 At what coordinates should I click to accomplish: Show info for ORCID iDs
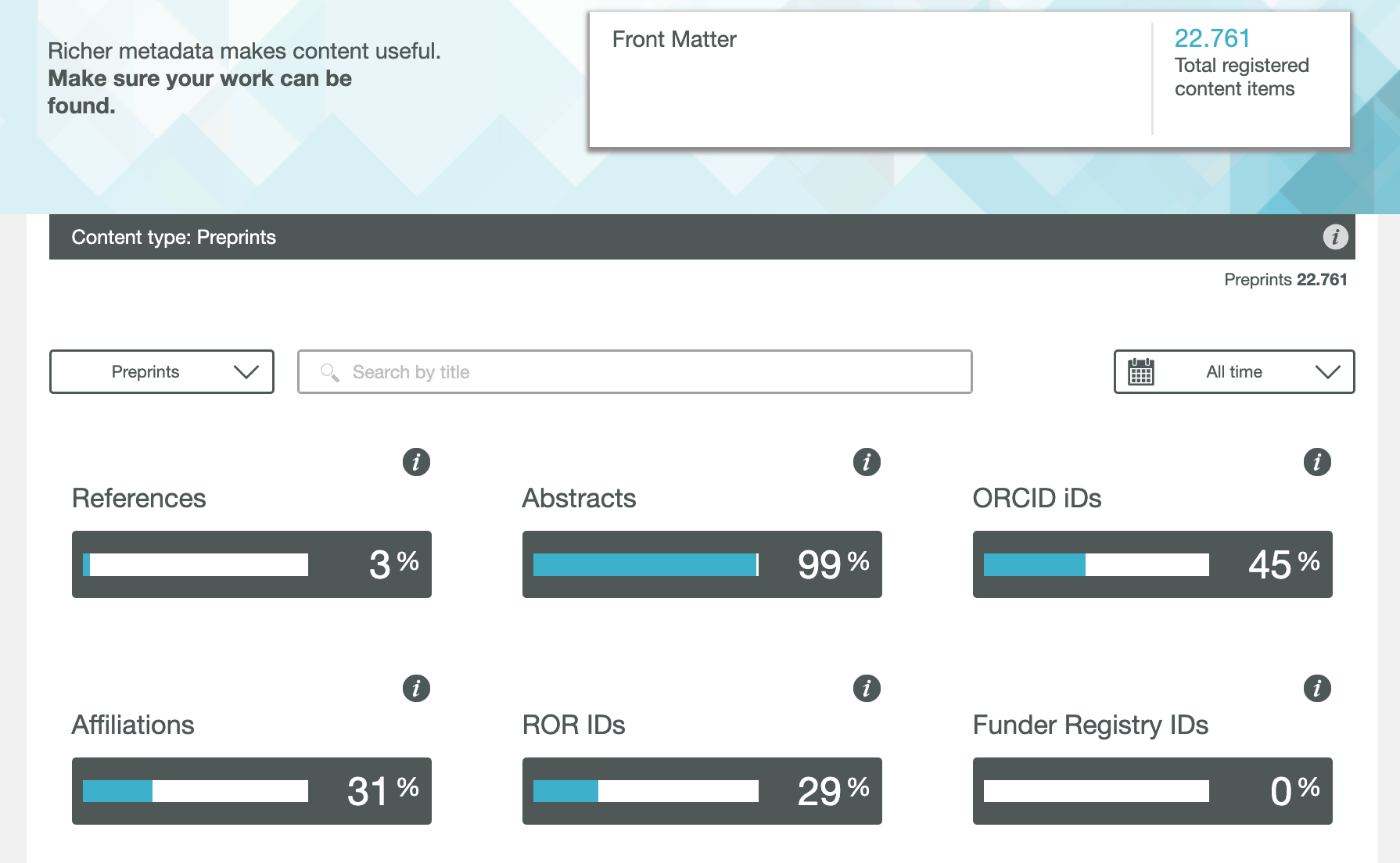tap(1317, 462)
